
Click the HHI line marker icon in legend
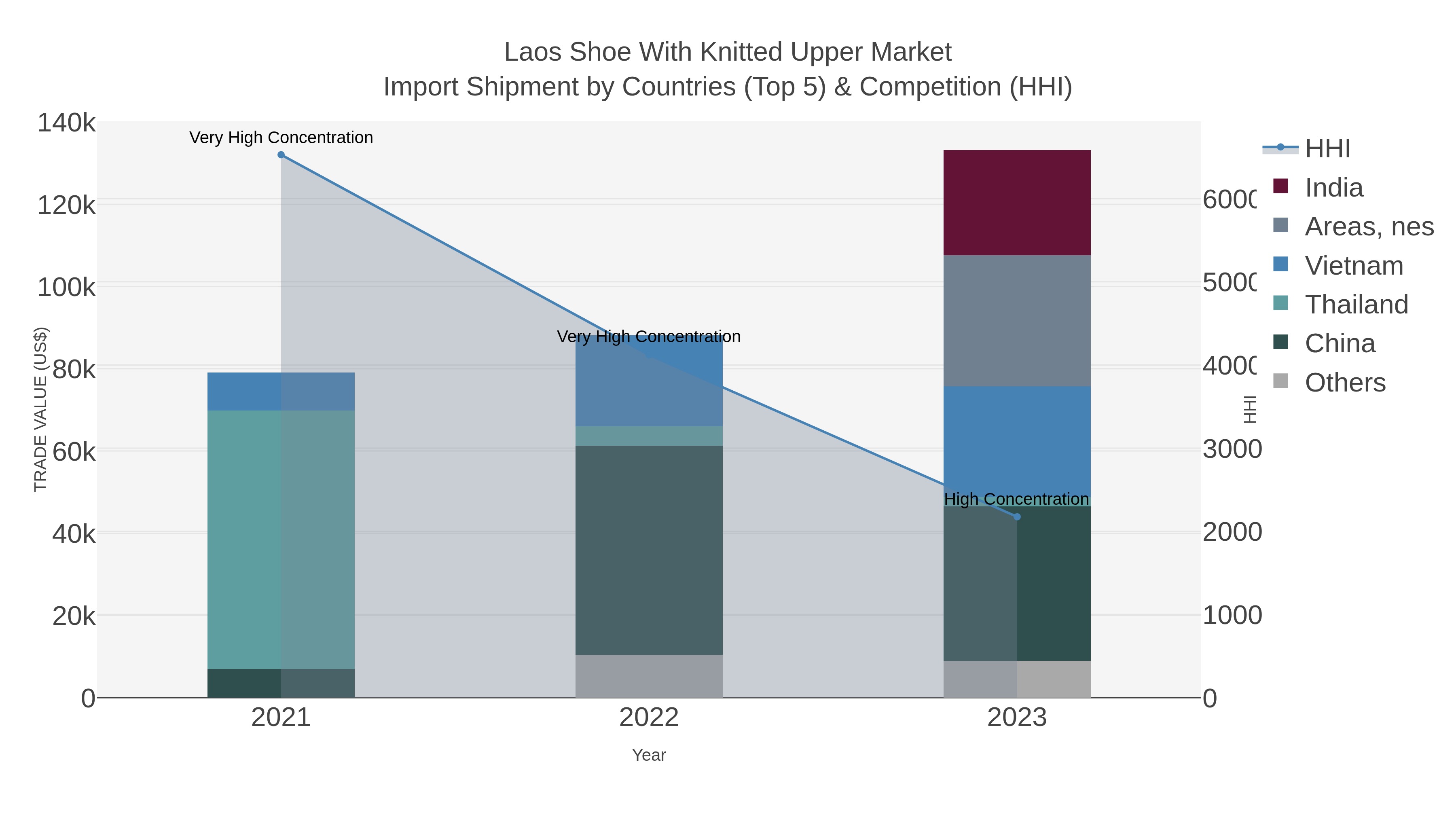point(1280,148)
